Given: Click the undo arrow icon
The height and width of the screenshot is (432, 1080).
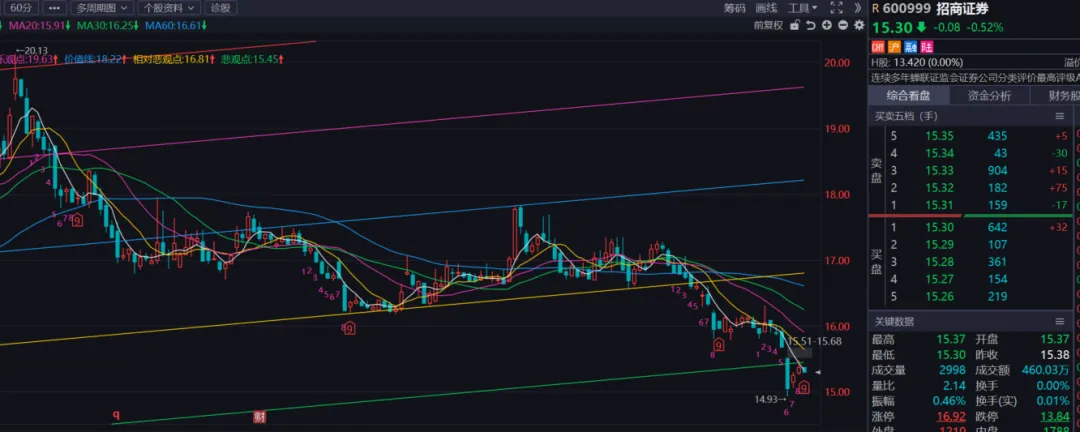Looking at the screenshot, I should pos(811,25).
